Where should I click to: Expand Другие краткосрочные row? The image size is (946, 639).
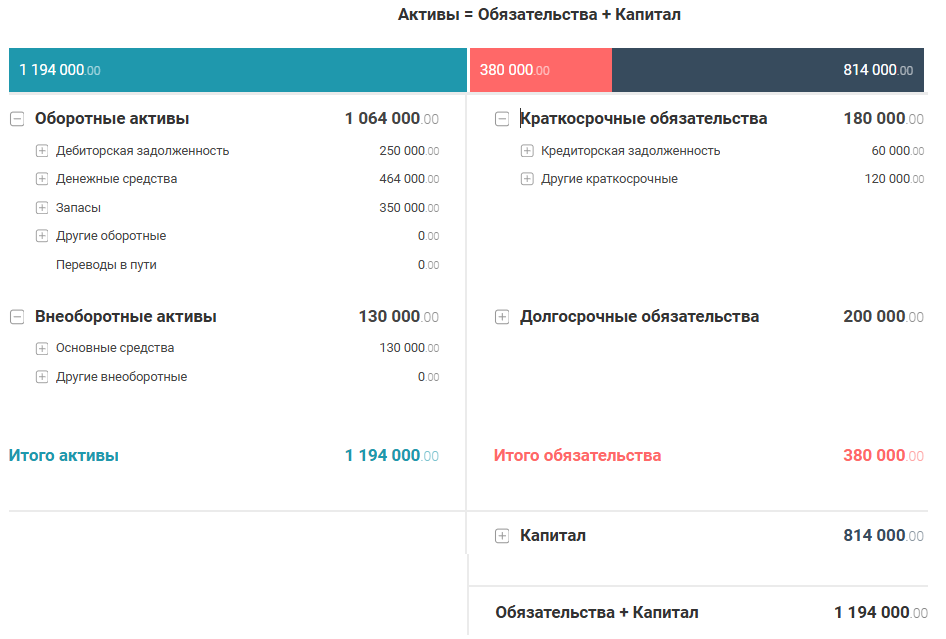click(527, 179)
